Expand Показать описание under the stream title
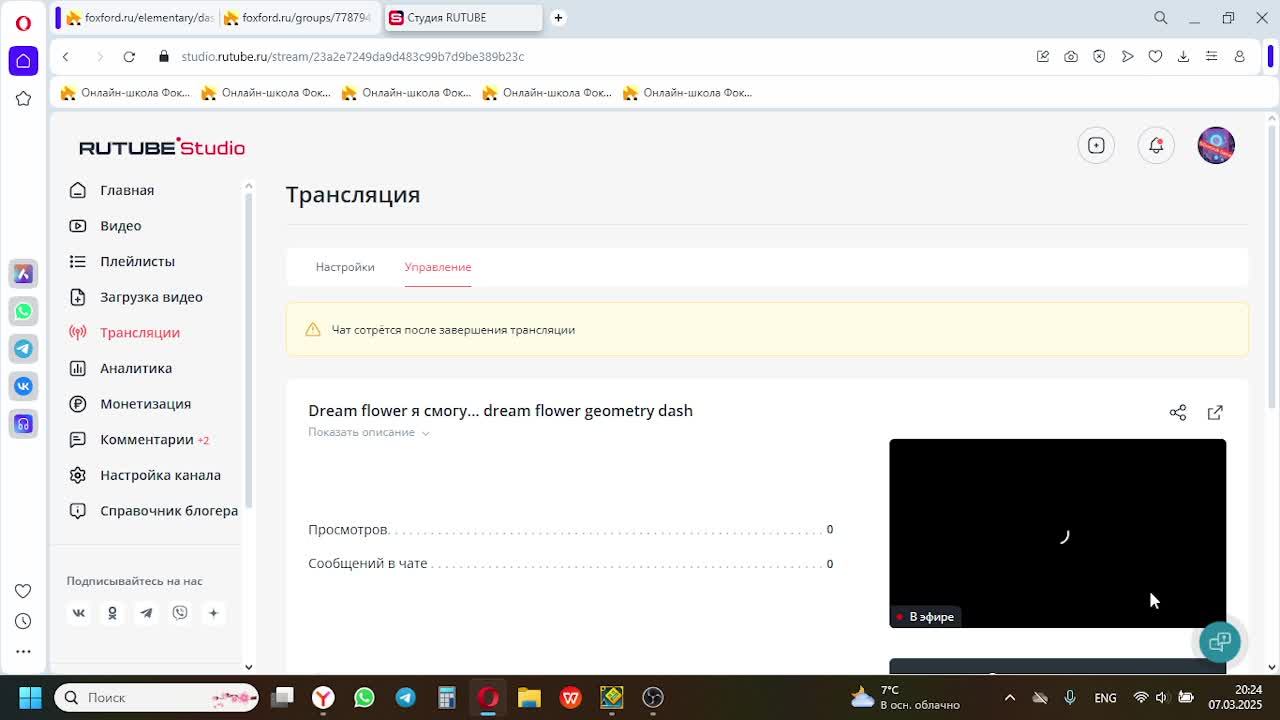 [x=369, y=432]
